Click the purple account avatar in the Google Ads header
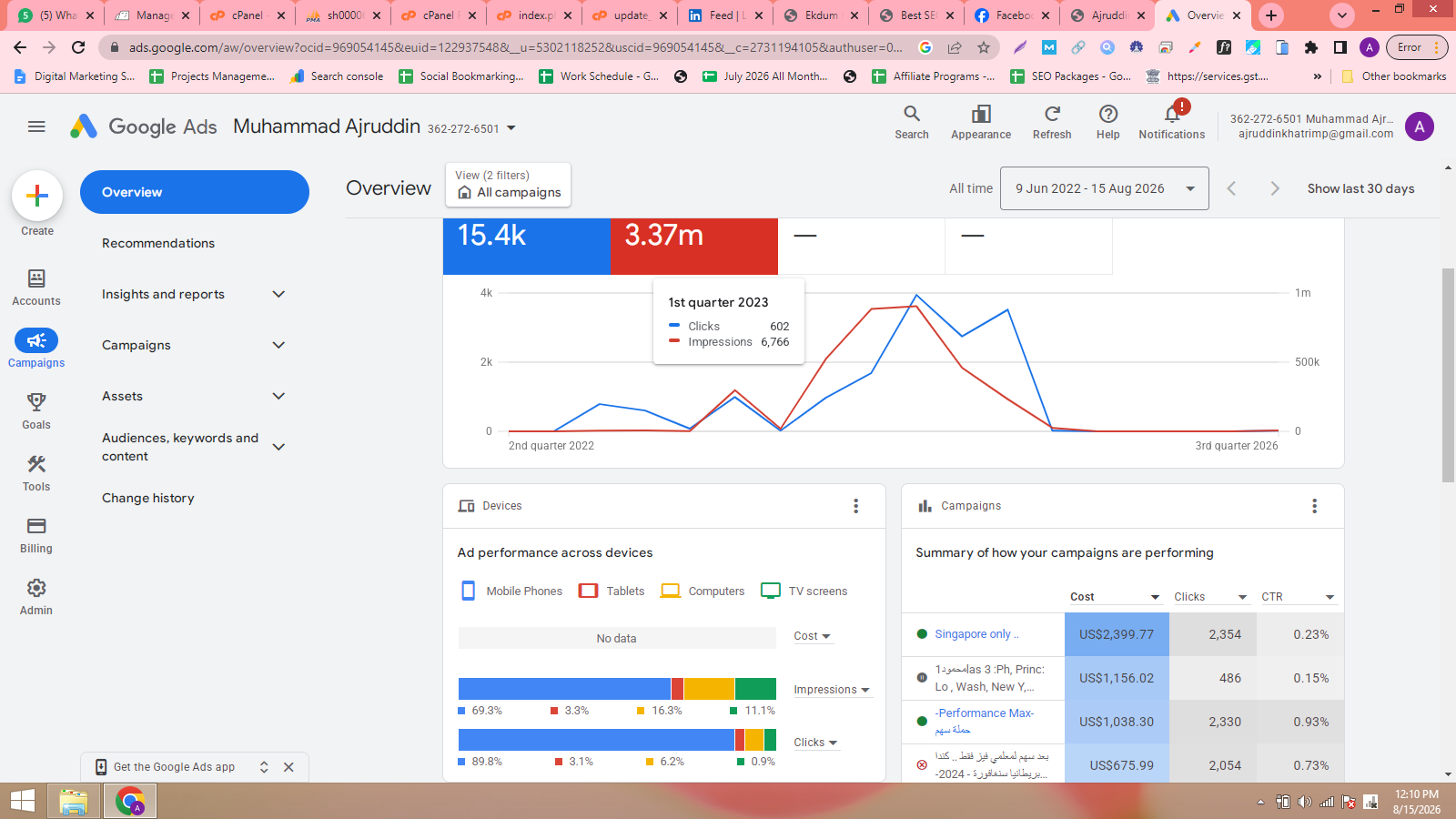Viewport: 1456px width, 819px height. point(1420,126)
